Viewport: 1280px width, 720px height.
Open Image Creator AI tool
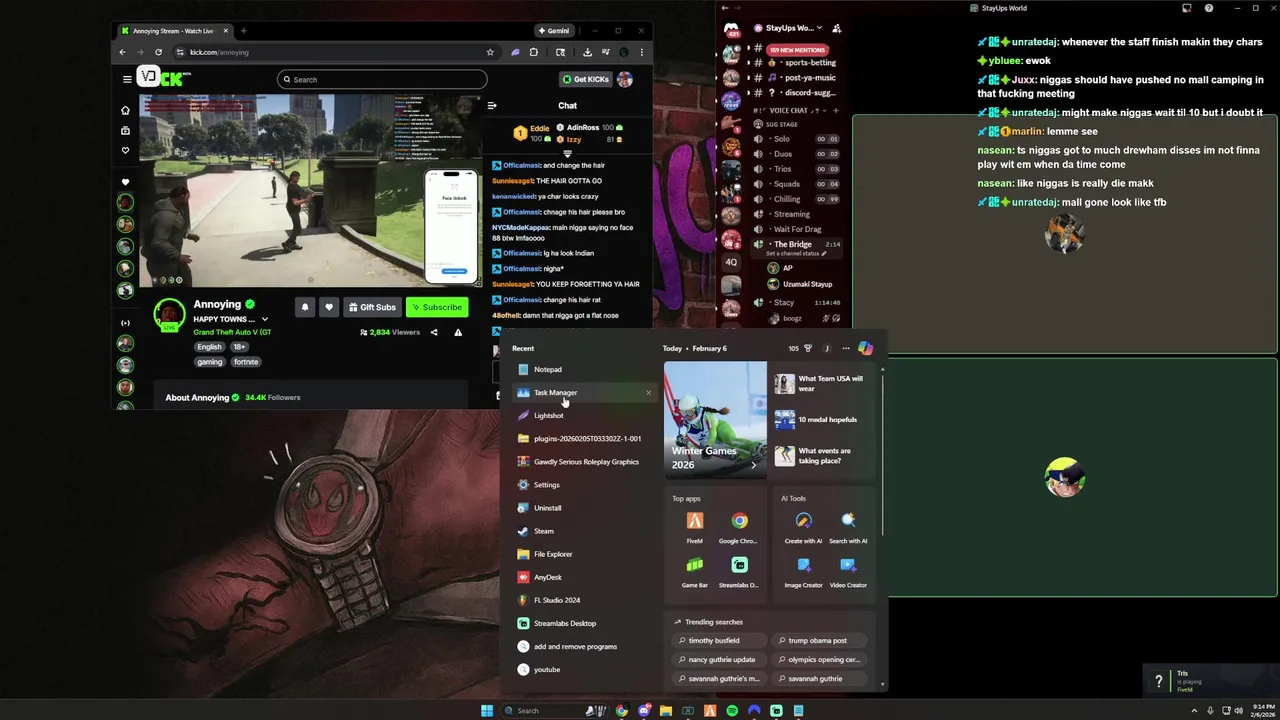tap(803, 571)
